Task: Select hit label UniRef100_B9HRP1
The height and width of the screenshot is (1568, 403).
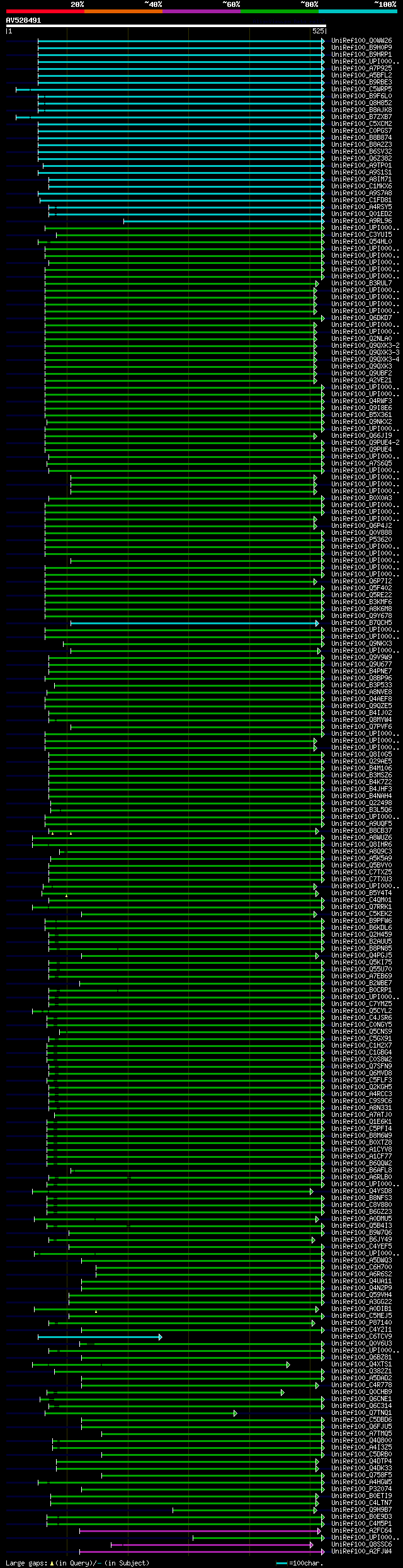Action: tap(361, 55)
